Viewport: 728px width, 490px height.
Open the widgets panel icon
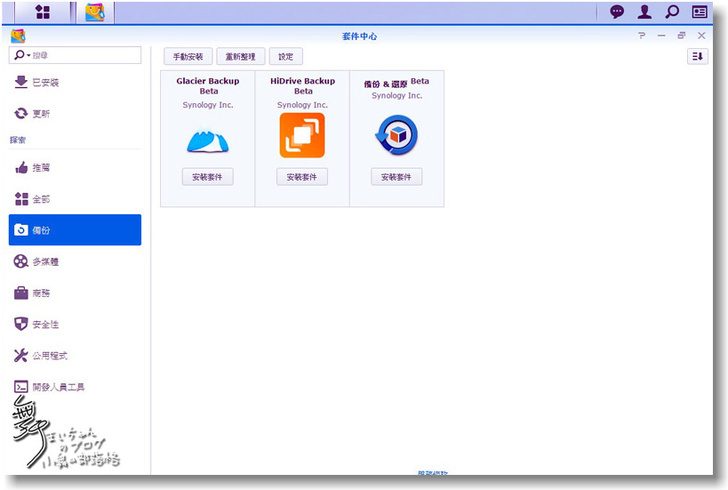tap(700, 12)
